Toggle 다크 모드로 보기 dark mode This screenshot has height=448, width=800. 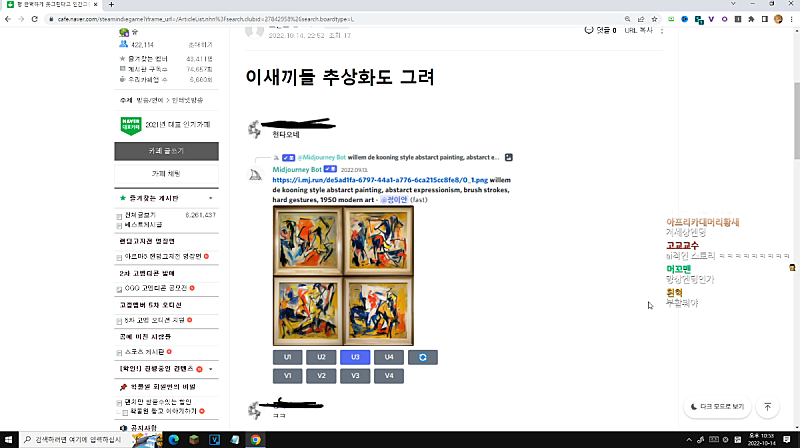coord(717,407)
